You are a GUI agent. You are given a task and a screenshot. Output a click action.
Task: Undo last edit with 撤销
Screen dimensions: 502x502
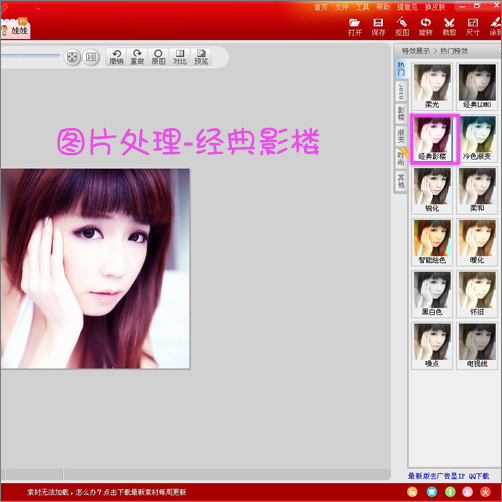[x=116, y=57]
